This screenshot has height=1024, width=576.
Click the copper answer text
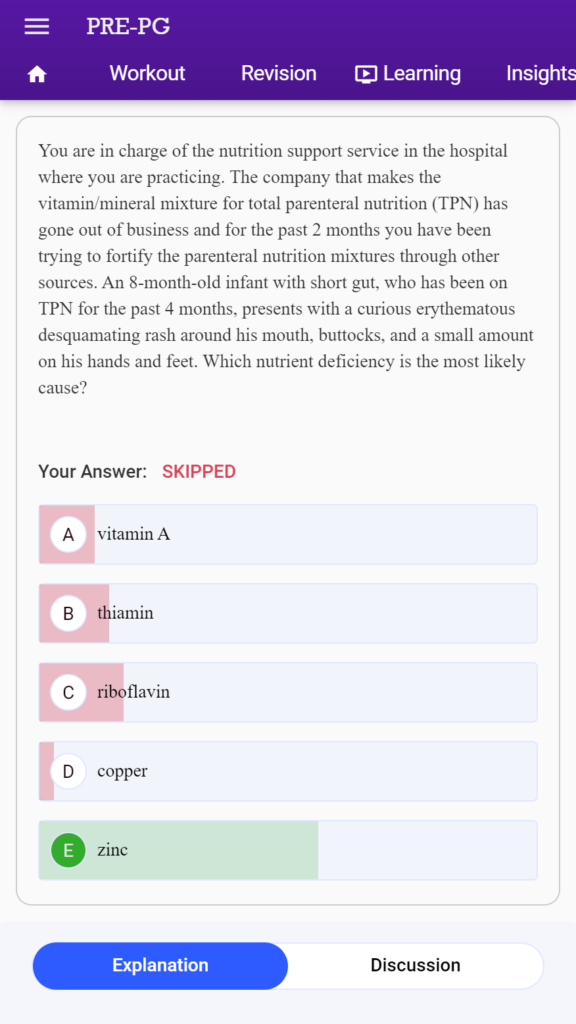pyautogui.click(x=122, y=771)
